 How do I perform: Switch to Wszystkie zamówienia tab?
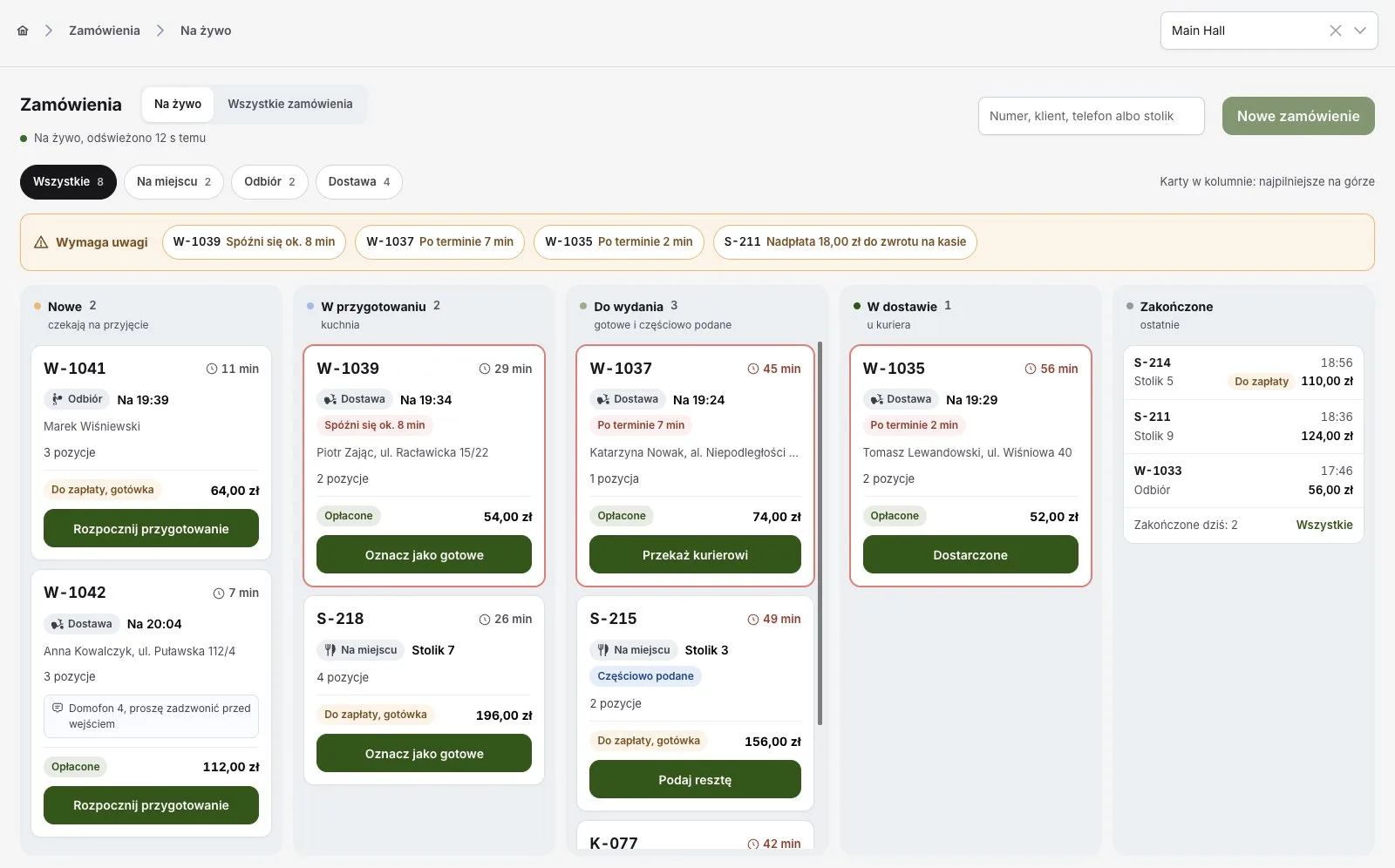(x=290, y=104)
